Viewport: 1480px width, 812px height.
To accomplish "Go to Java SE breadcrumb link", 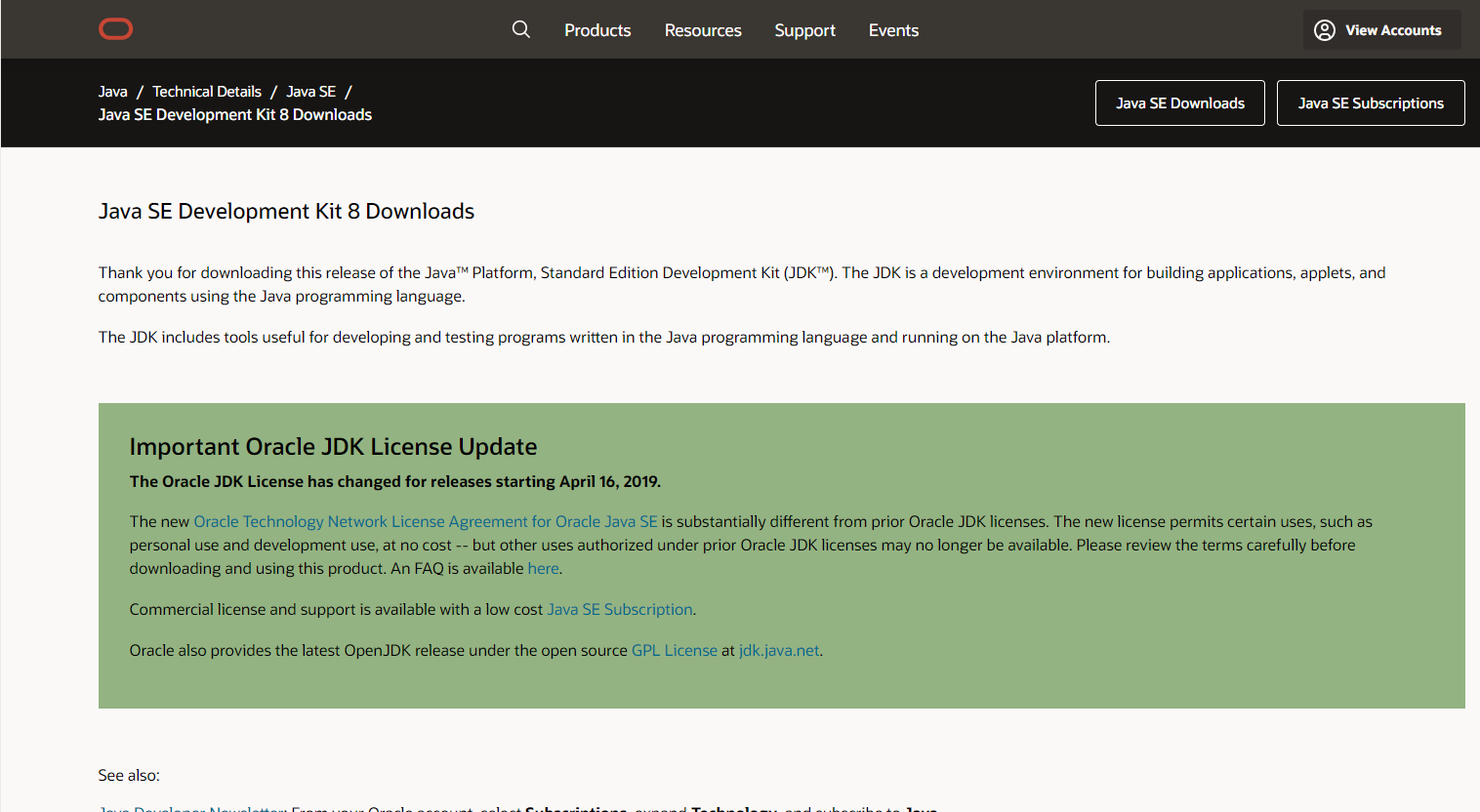I will point(310,92).
